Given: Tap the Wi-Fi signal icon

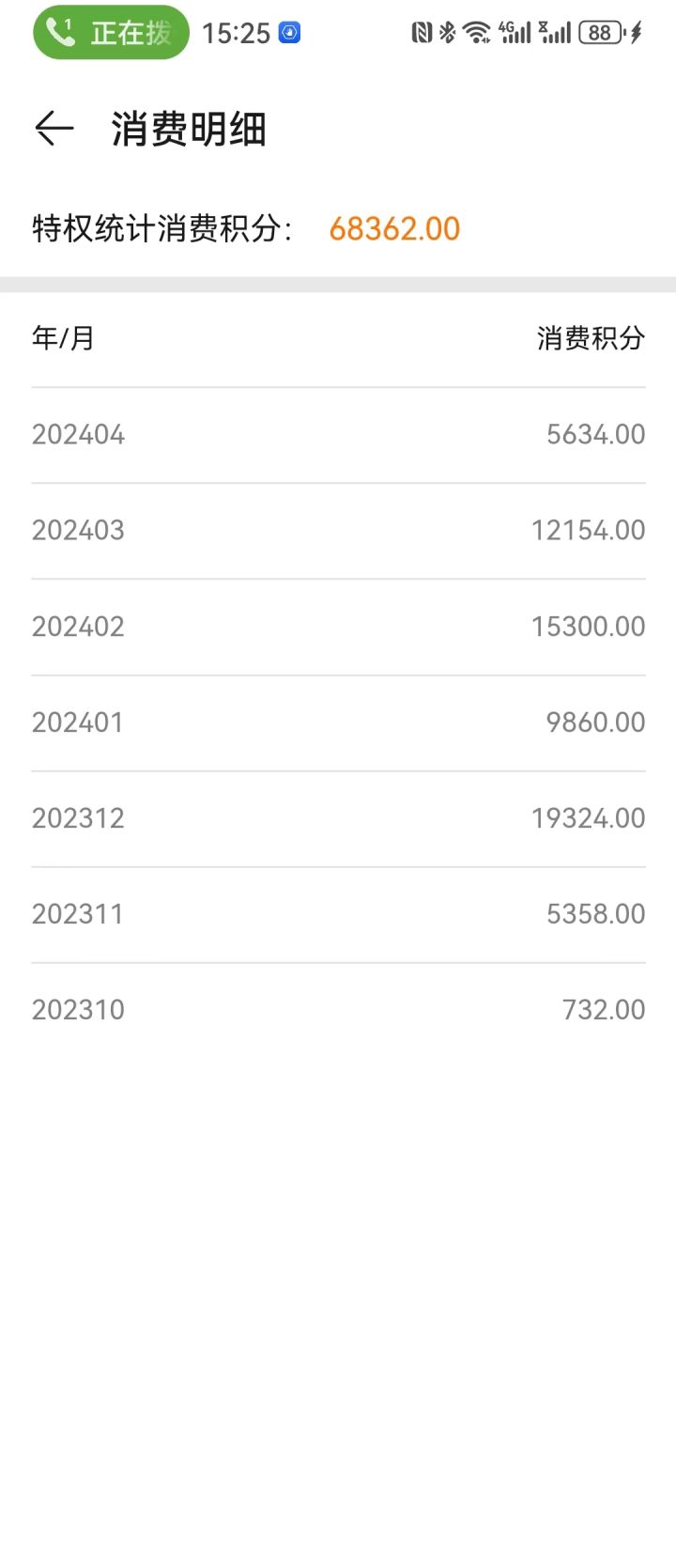Looking at the screenshot, I should pos(477,33).
